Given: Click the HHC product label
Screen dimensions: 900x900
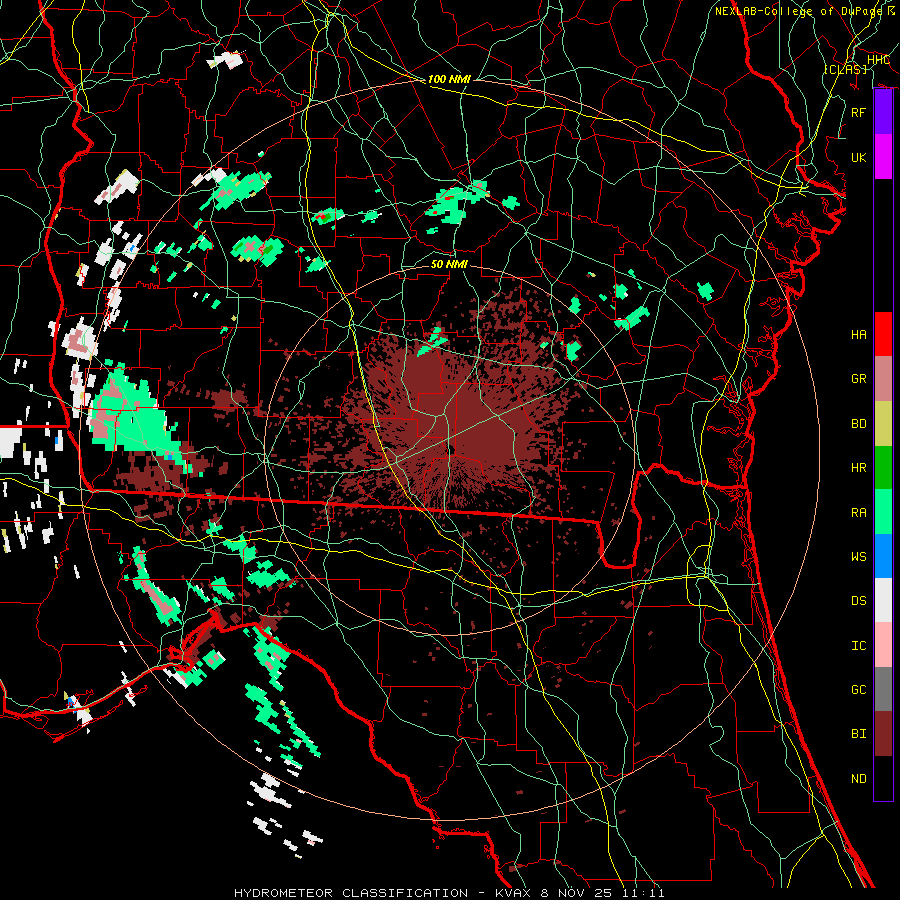Looking at the screenshot, I should [x=878, y=60].
